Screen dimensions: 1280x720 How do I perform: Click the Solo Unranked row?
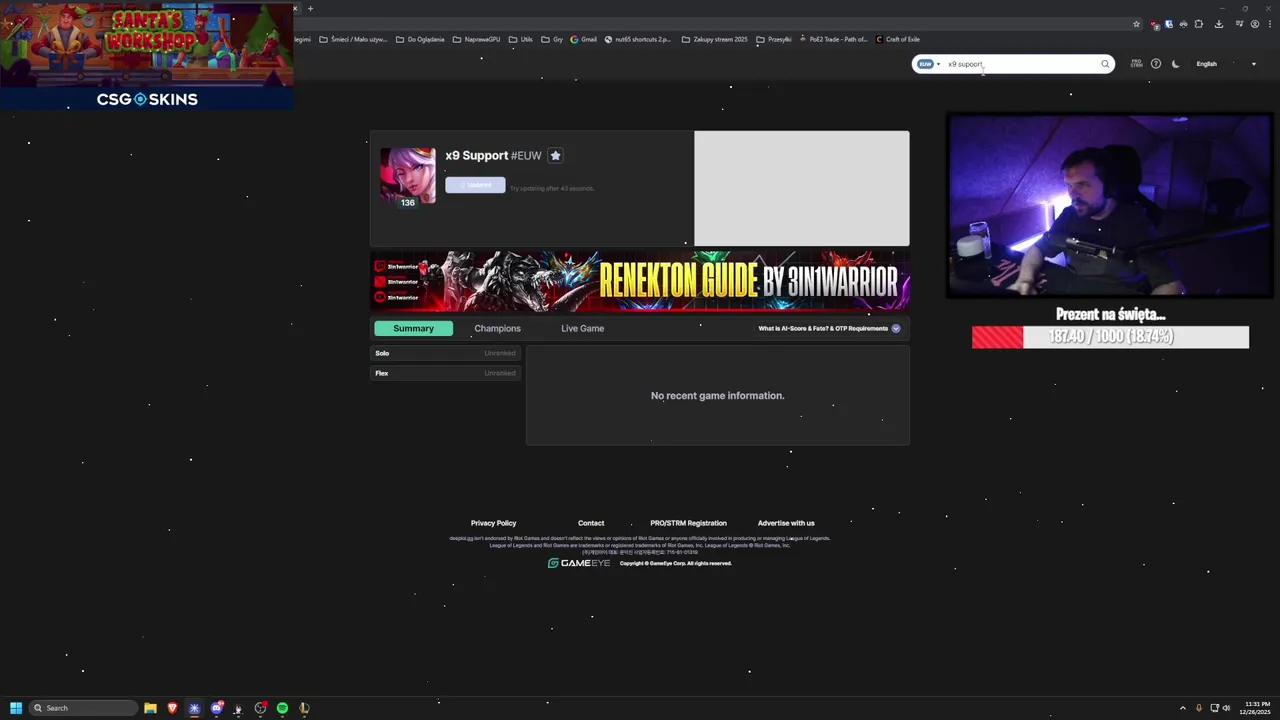pyautogui.click(x=446, y=353)
